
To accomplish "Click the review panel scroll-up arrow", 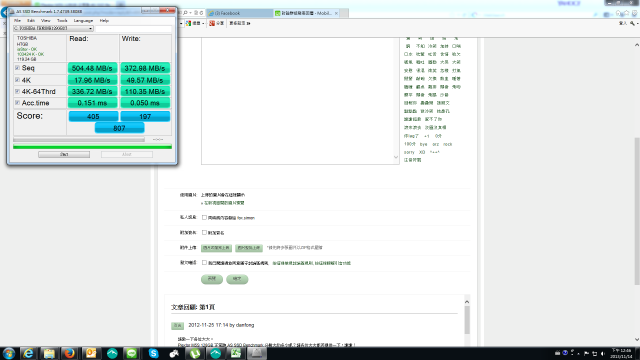I will [x=467, y=301].
